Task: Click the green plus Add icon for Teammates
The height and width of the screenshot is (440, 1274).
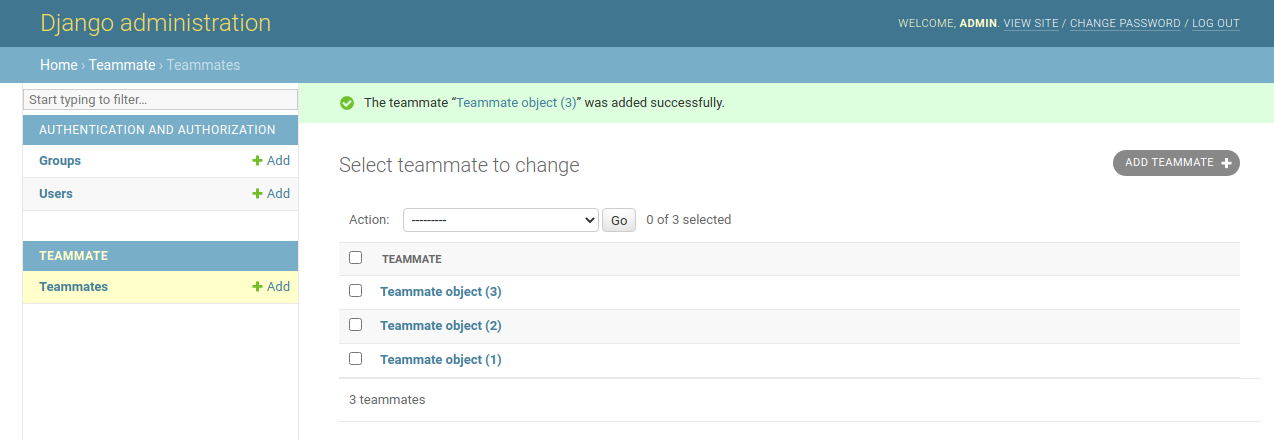Action: pos(257,287)
